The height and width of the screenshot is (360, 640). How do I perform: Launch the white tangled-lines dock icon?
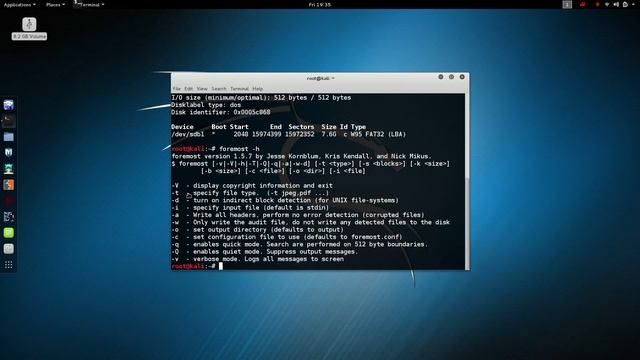coord(9,216)
